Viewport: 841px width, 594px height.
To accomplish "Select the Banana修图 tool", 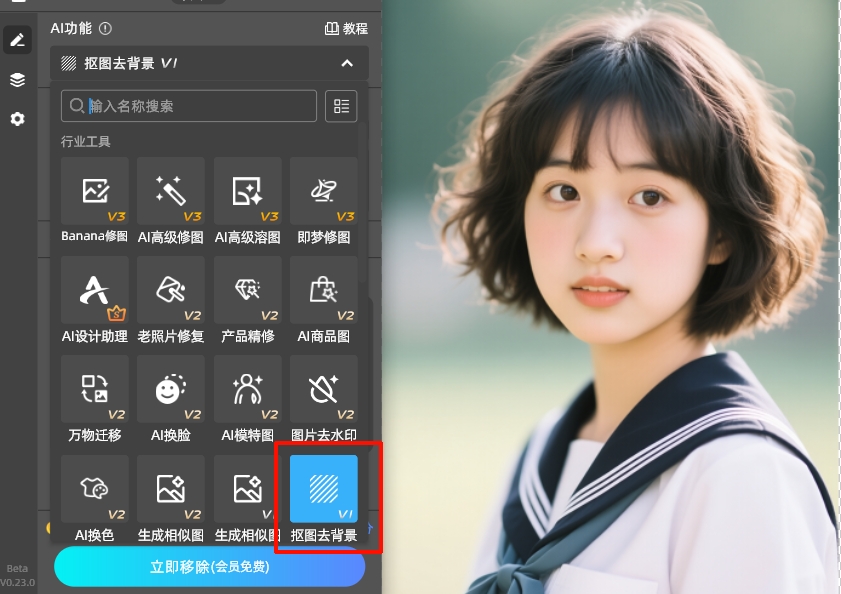I will [94, 190].
